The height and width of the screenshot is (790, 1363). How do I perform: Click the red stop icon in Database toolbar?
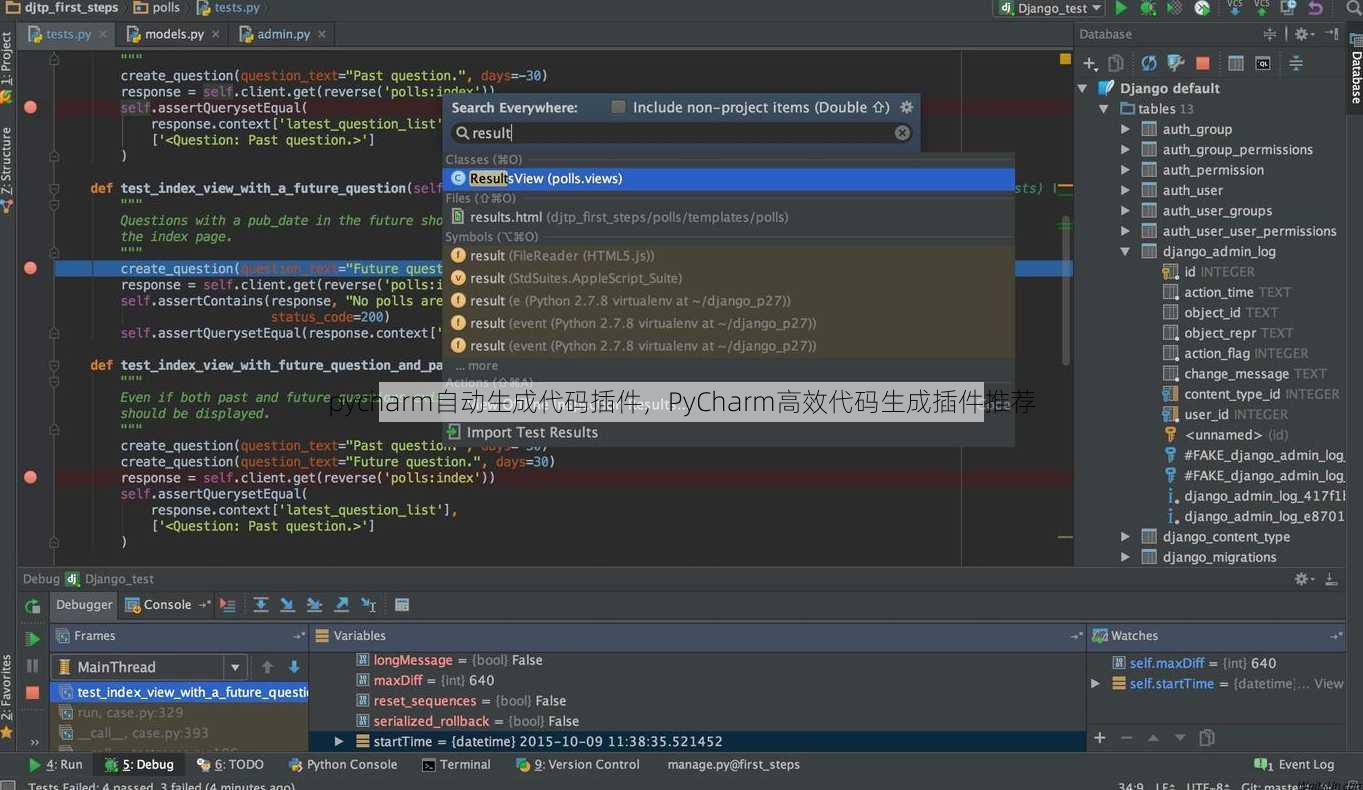pyautogui.click(x=1202, y=63)
